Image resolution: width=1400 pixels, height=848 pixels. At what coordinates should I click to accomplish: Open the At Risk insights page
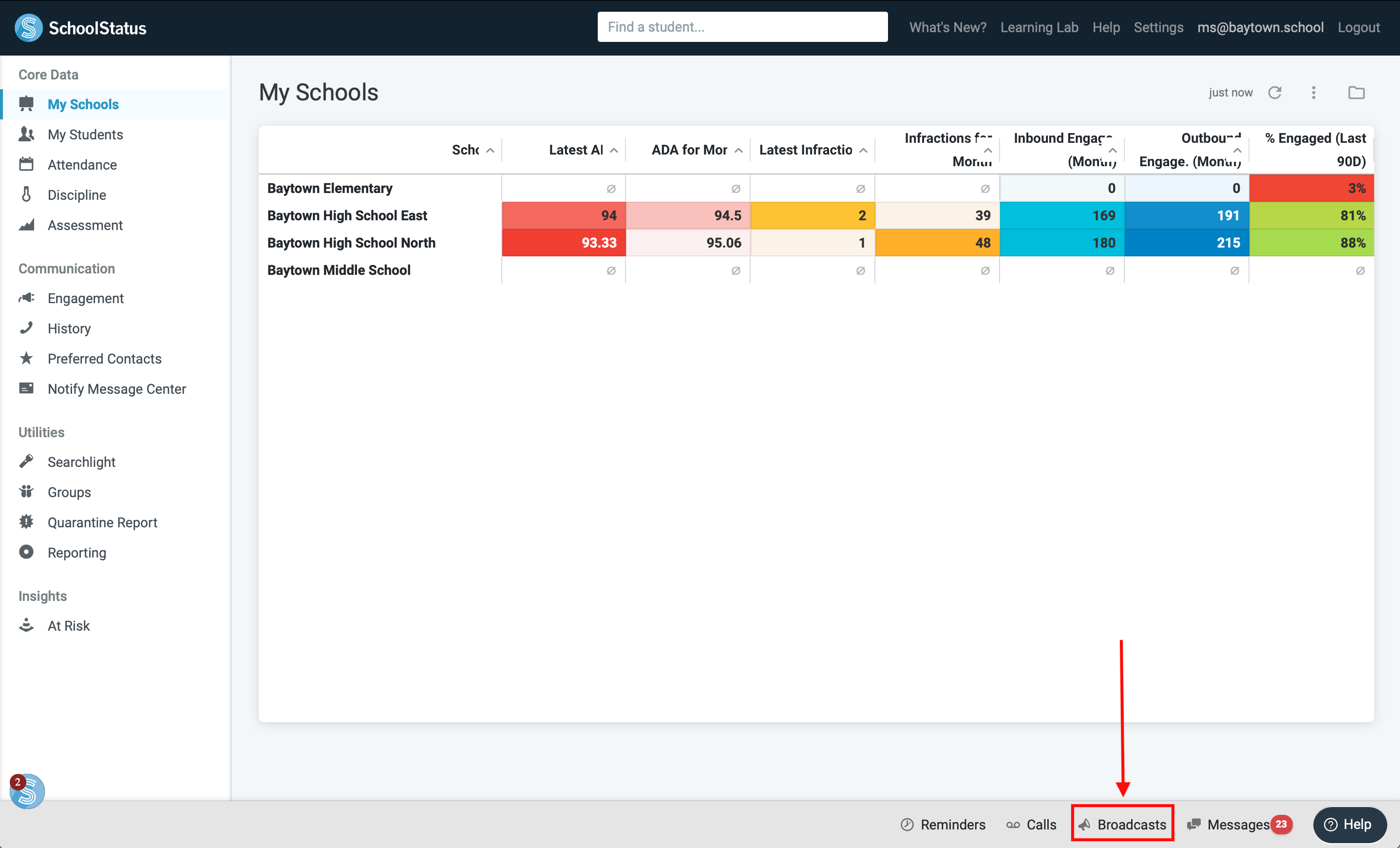[x=68, y=626]
